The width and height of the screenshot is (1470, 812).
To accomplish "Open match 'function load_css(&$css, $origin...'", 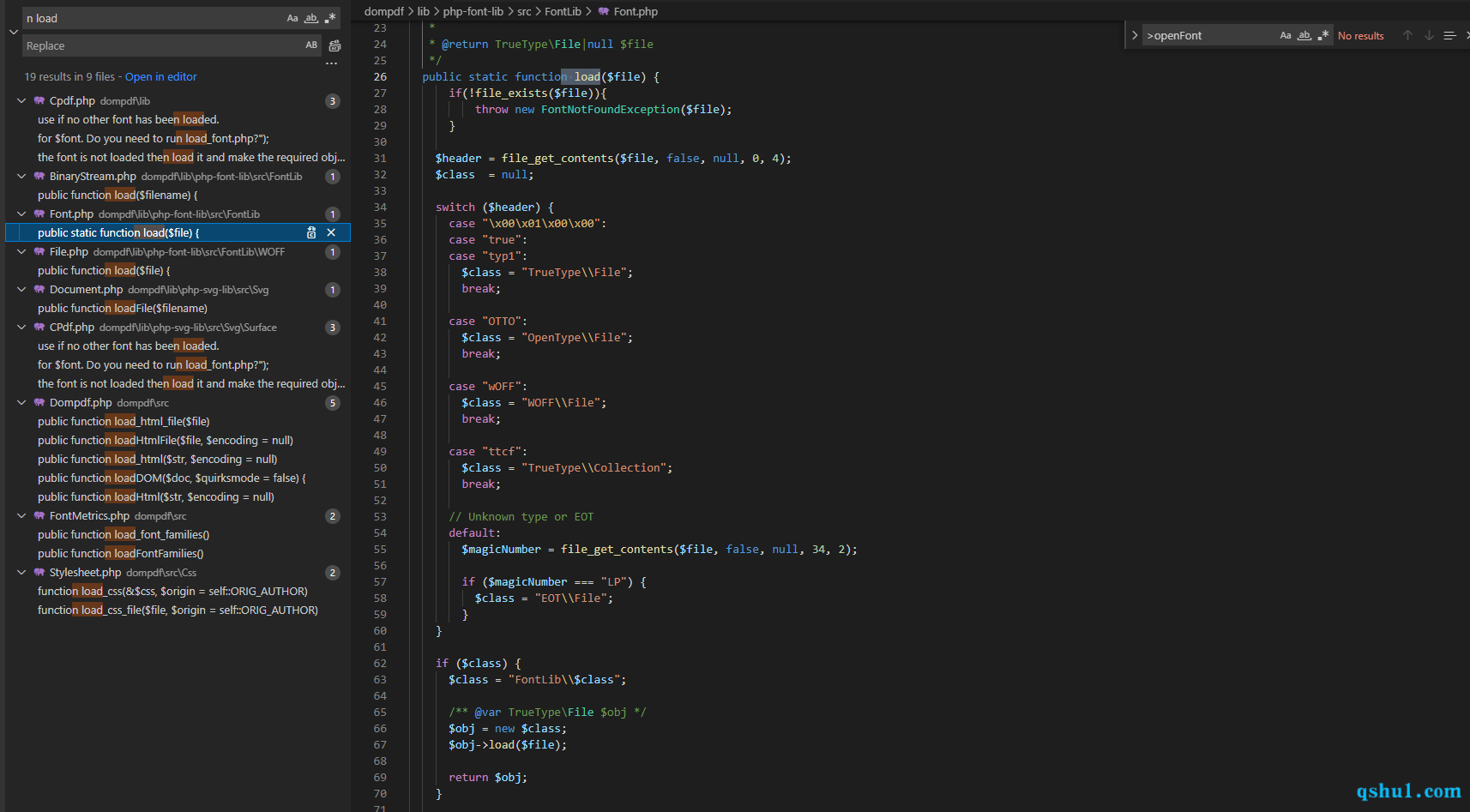I will tap(172, 591).
